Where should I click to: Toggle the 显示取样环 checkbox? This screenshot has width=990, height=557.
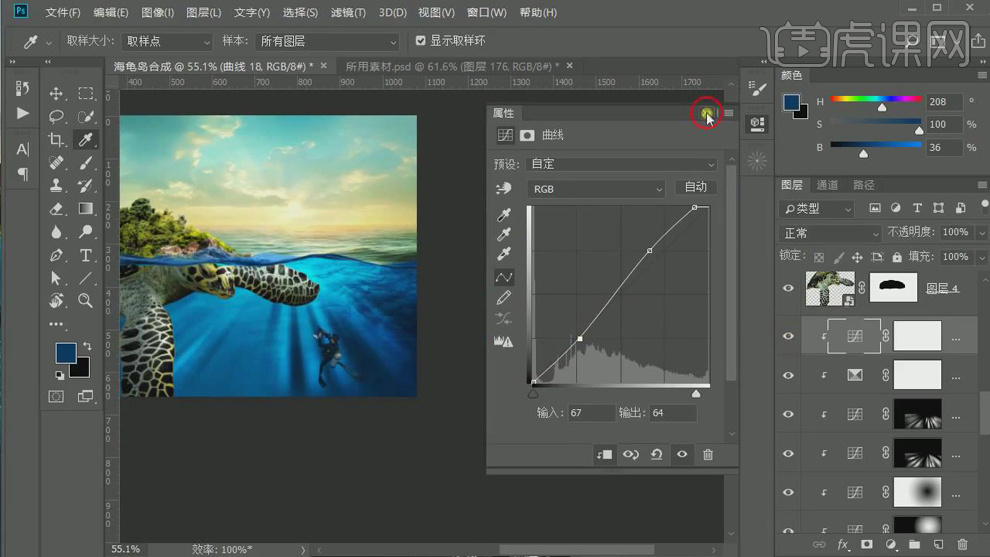421,41
